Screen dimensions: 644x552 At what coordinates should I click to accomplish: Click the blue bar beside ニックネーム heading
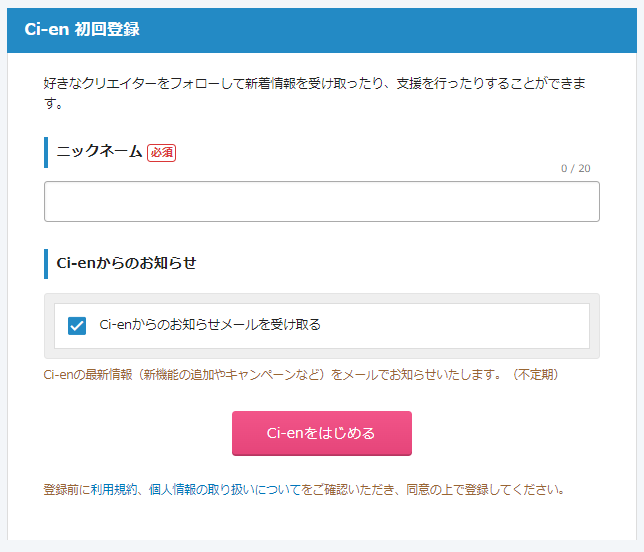pyautogui.click(x=46, y=152)
